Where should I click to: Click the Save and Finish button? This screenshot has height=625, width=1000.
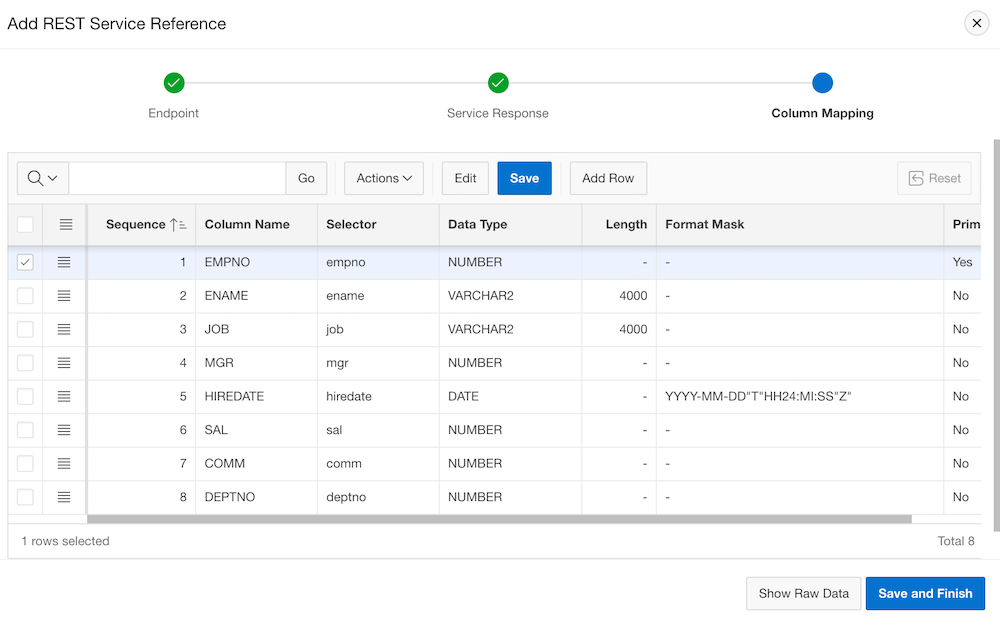[x=925, y=593]
